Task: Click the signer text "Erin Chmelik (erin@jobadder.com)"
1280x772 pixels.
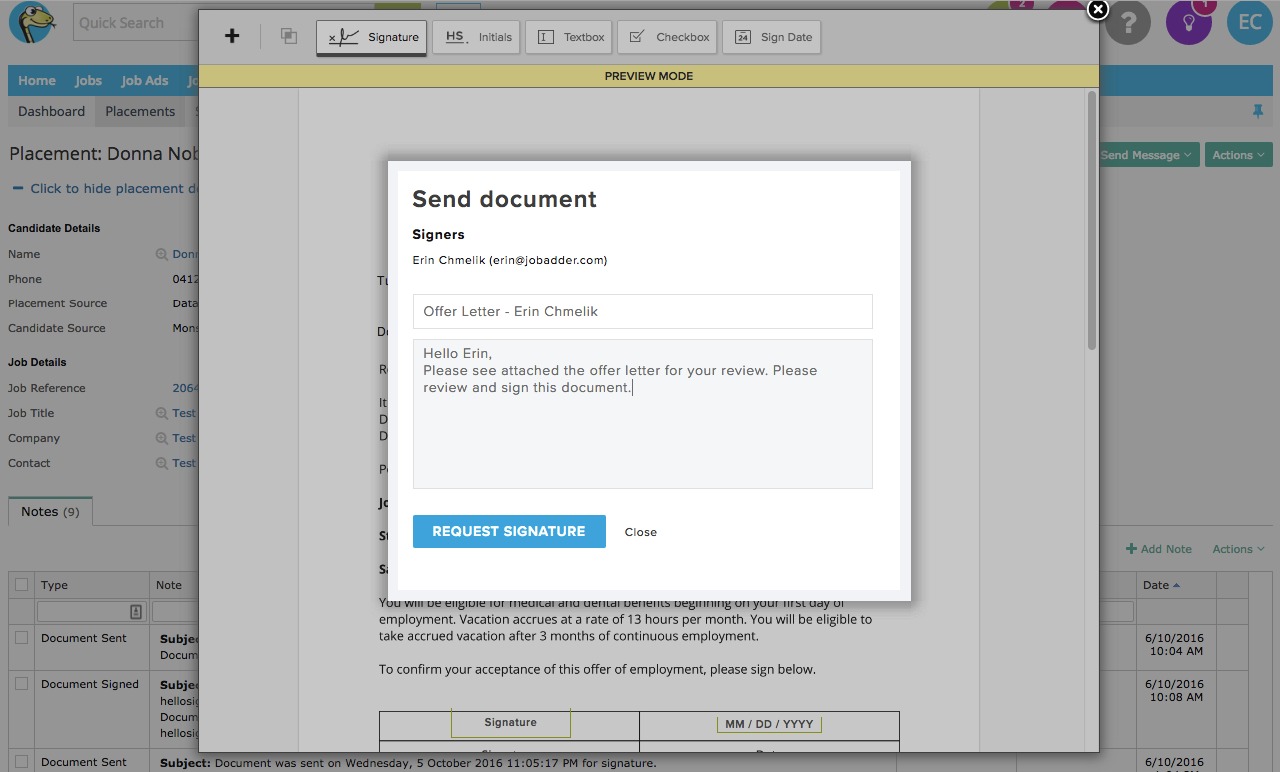Action: tap(510, 260)
